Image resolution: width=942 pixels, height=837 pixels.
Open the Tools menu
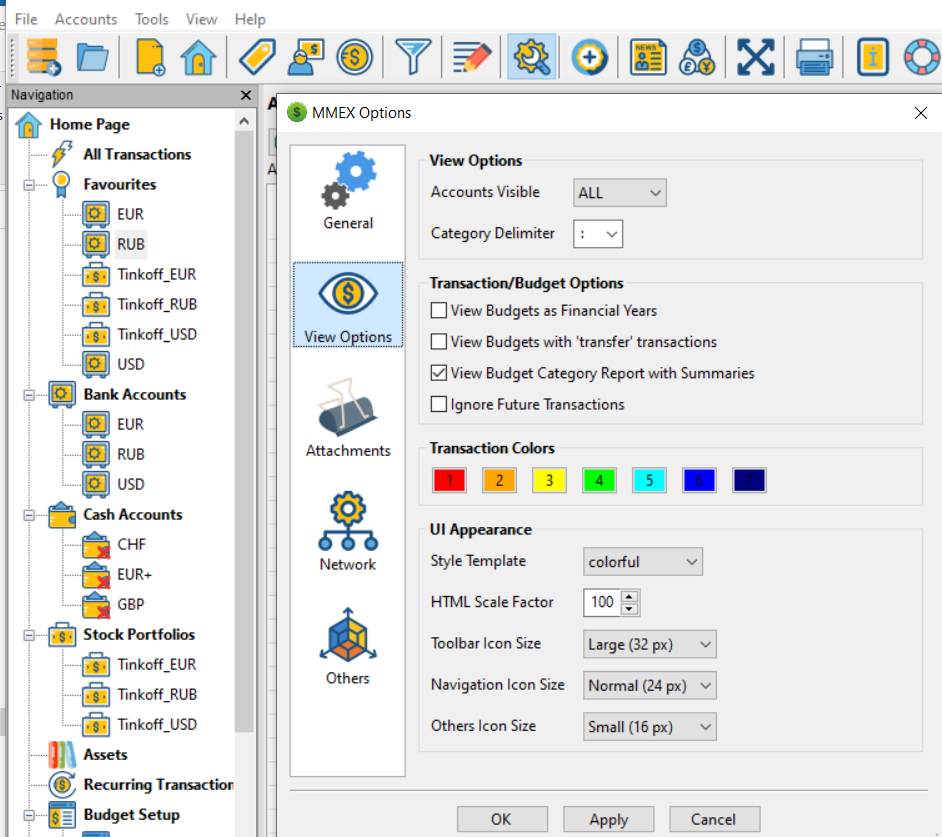[x=151, y=19]
